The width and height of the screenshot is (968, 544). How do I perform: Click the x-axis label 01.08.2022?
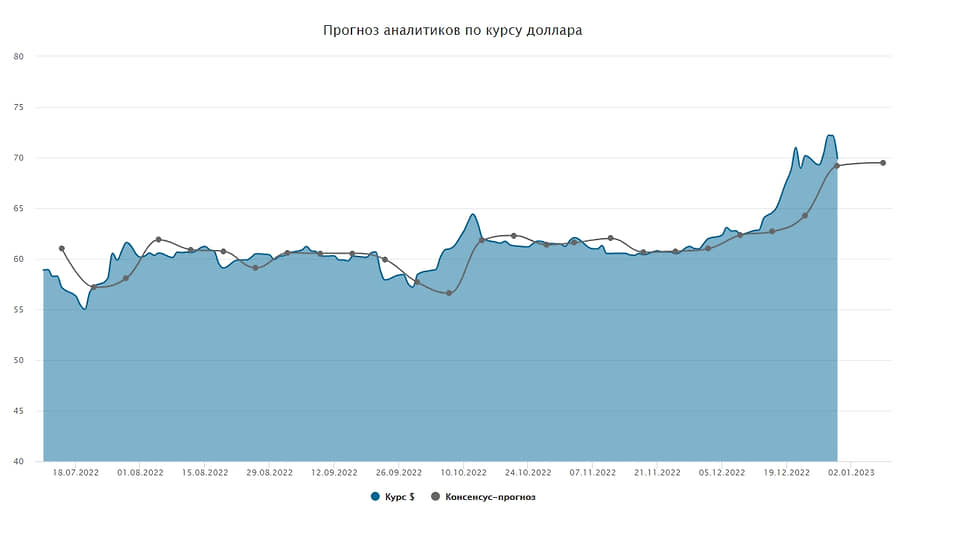140,473
